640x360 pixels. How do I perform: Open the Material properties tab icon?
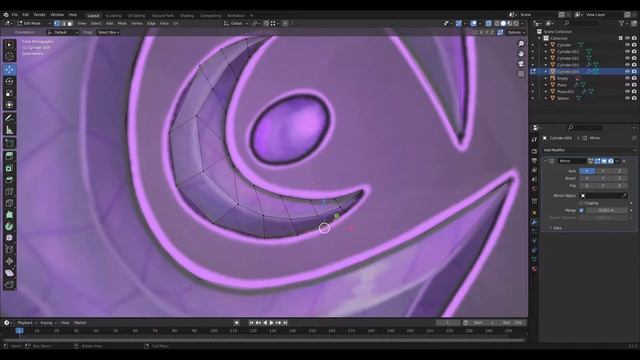coord(534,269)
